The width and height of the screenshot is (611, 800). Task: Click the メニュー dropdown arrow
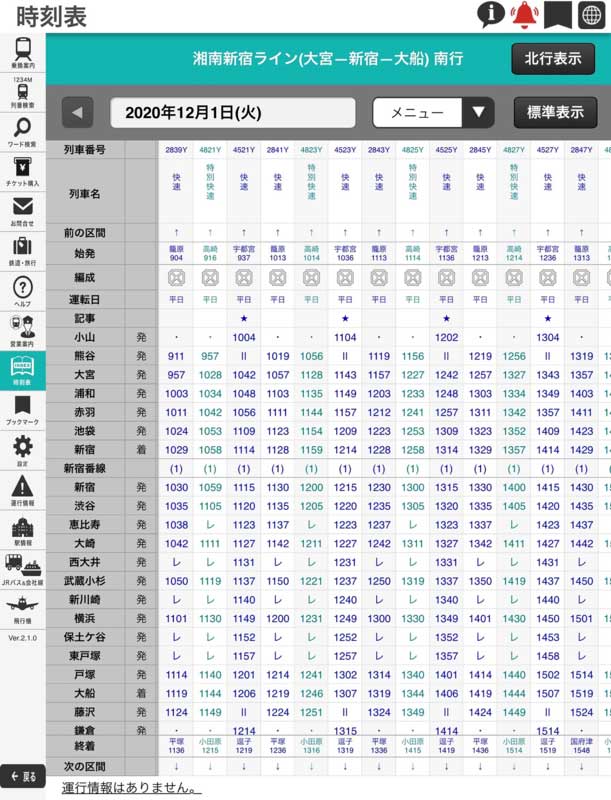pyautogui.click(x=478, y=112)
